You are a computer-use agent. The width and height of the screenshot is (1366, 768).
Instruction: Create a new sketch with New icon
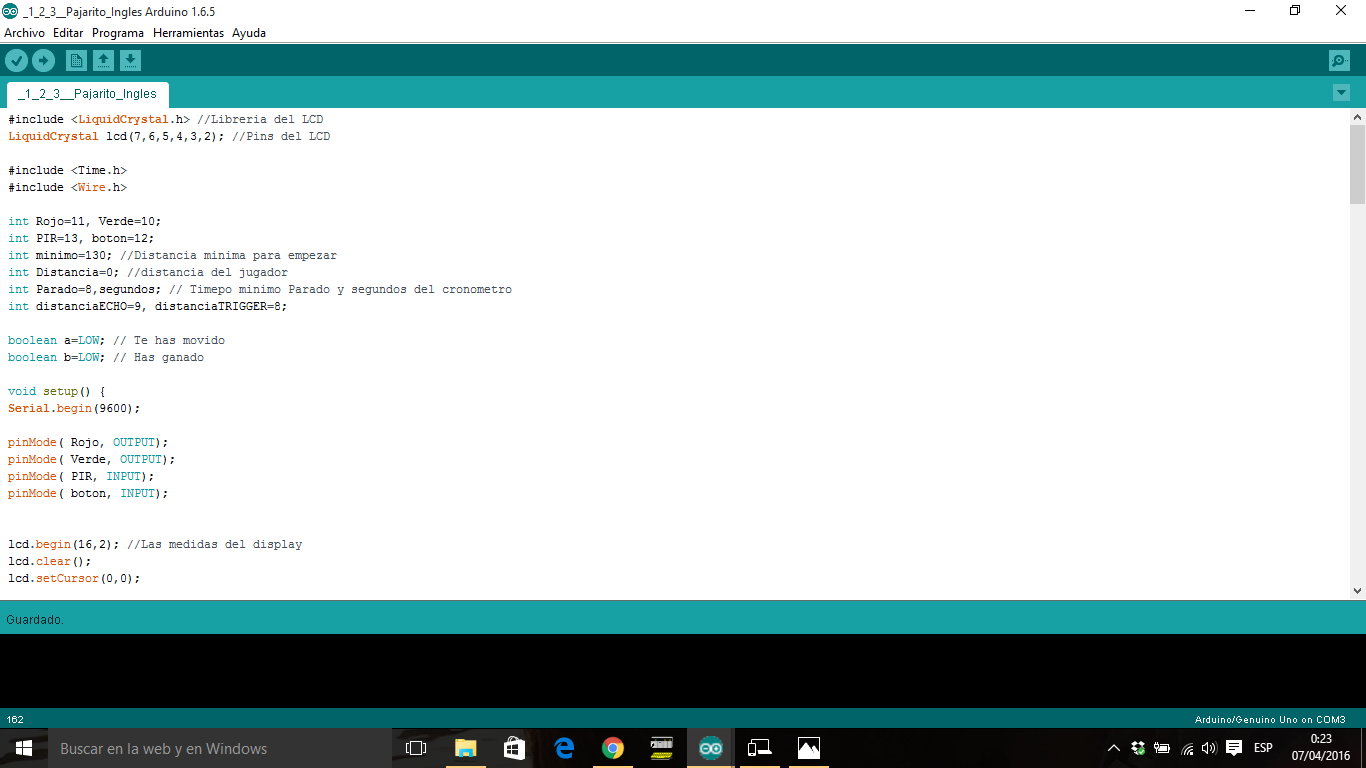[x=76, y=61]
